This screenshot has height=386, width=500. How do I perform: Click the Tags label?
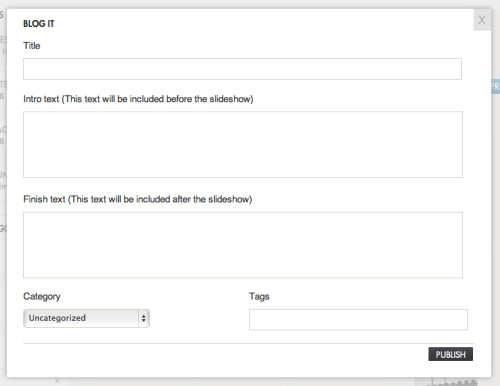click(x=259, y=296)
